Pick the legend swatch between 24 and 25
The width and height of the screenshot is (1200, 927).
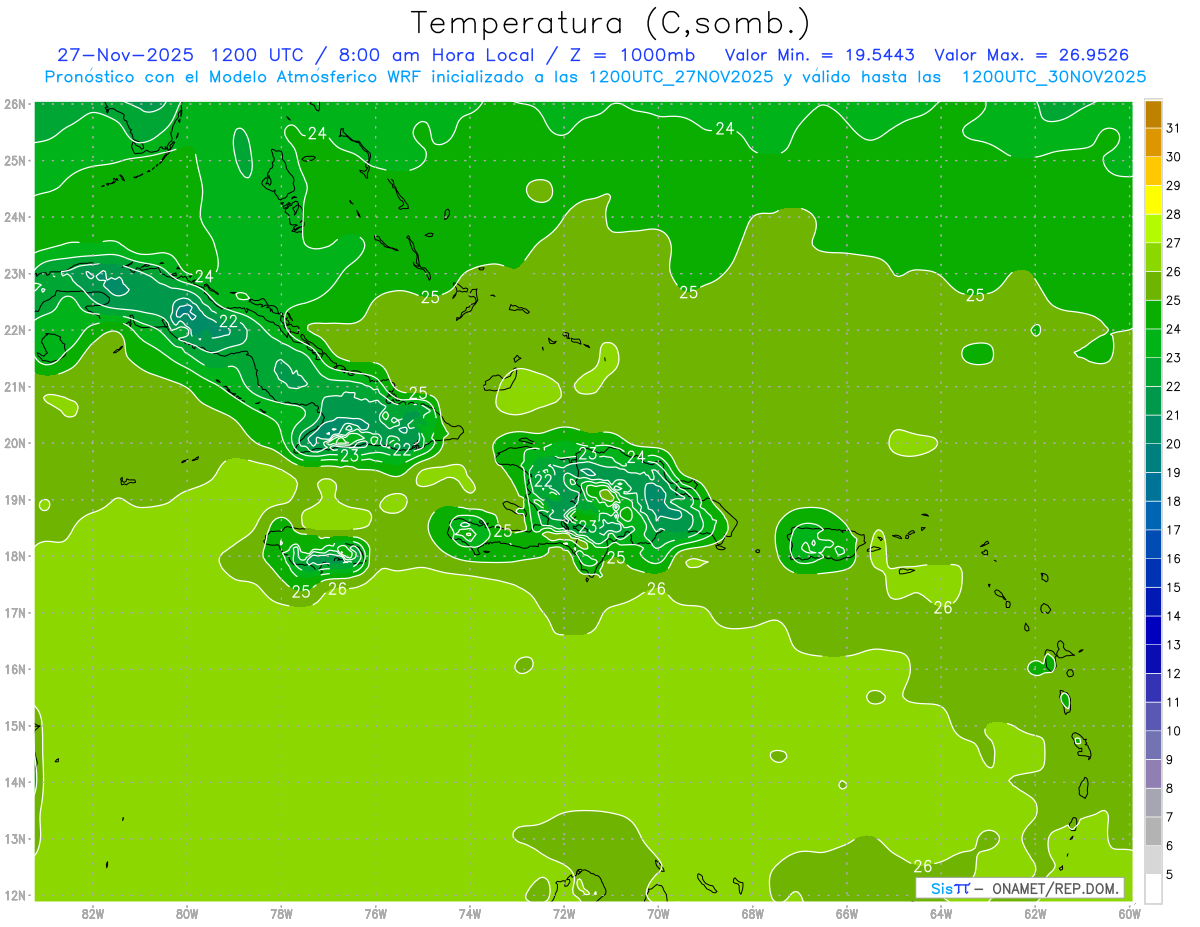click(1153, 314)
